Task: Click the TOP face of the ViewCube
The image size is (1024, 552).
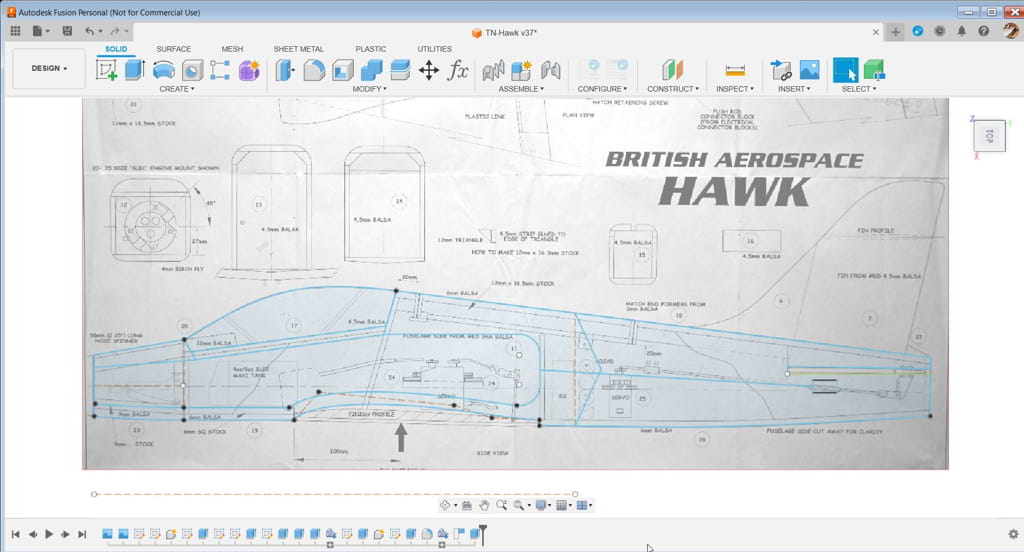Action: [x=989, y=136]
